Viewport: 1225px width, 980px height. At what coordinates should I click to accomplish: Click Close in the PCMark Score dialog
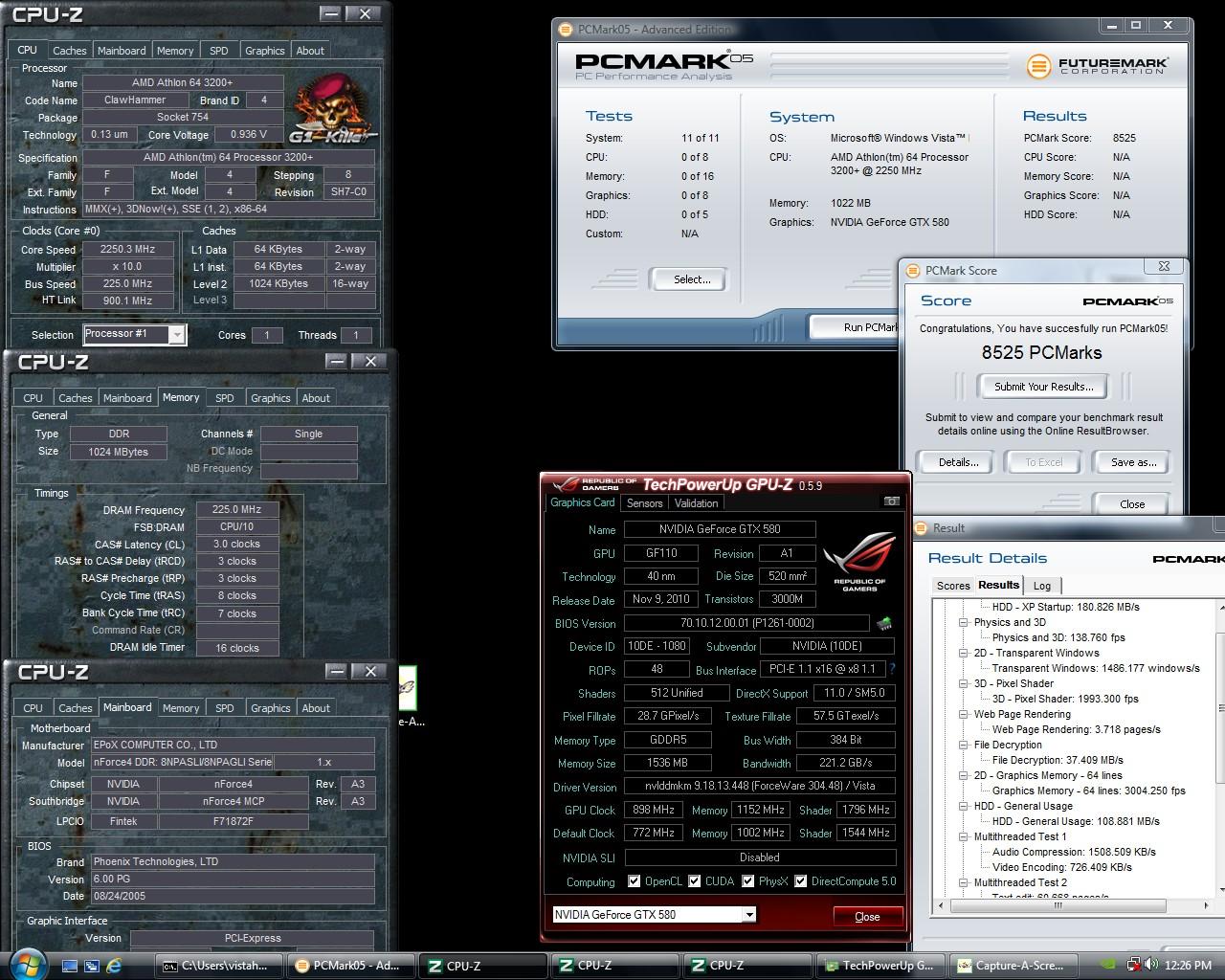[x=1132, y=504]
